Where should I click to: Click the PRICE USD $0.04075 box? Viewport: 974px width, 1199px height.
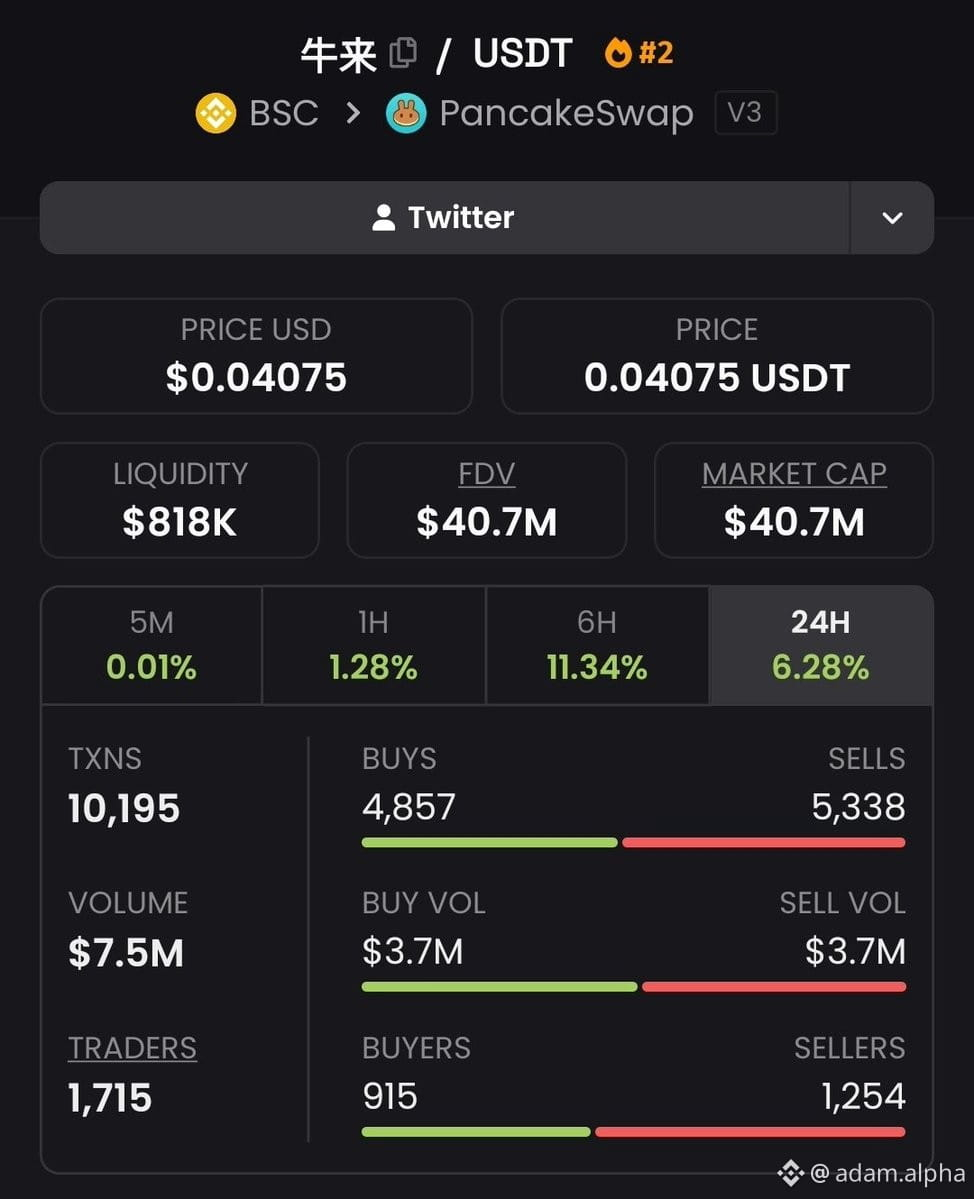point(256,356)
